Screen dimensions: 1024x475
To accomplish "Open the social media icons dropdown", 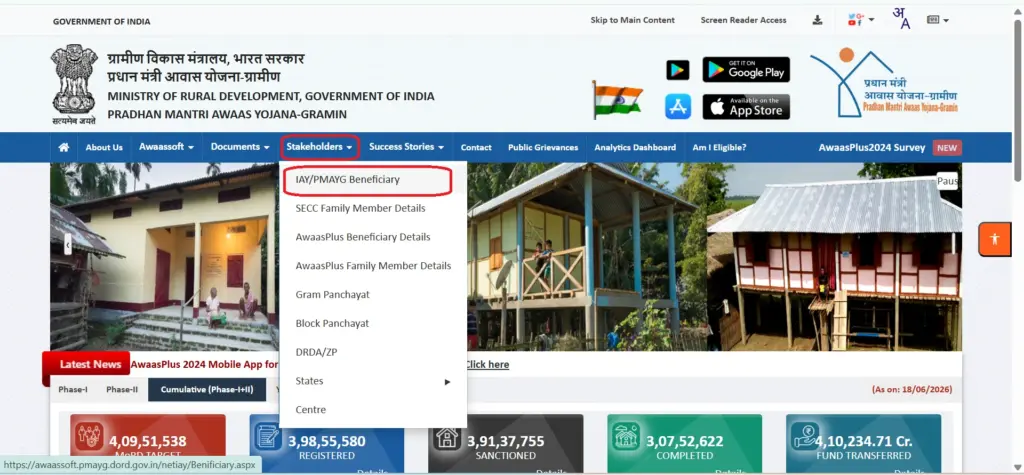I will tap(861, 20).
